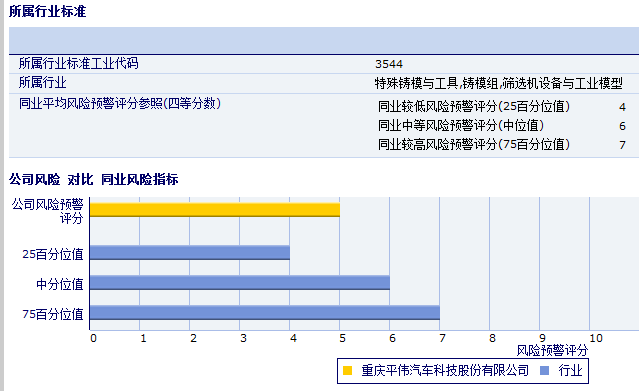Click the blank blue table header band
Image resolution: width=643 pixels, height=391 pixels.
[324, 40]
